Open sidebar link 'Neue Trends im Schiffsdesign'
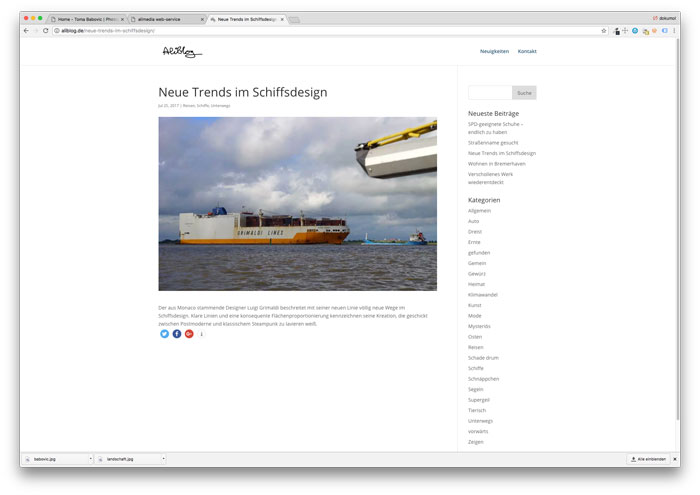700x495 pixels. click(x=502, y=153)
